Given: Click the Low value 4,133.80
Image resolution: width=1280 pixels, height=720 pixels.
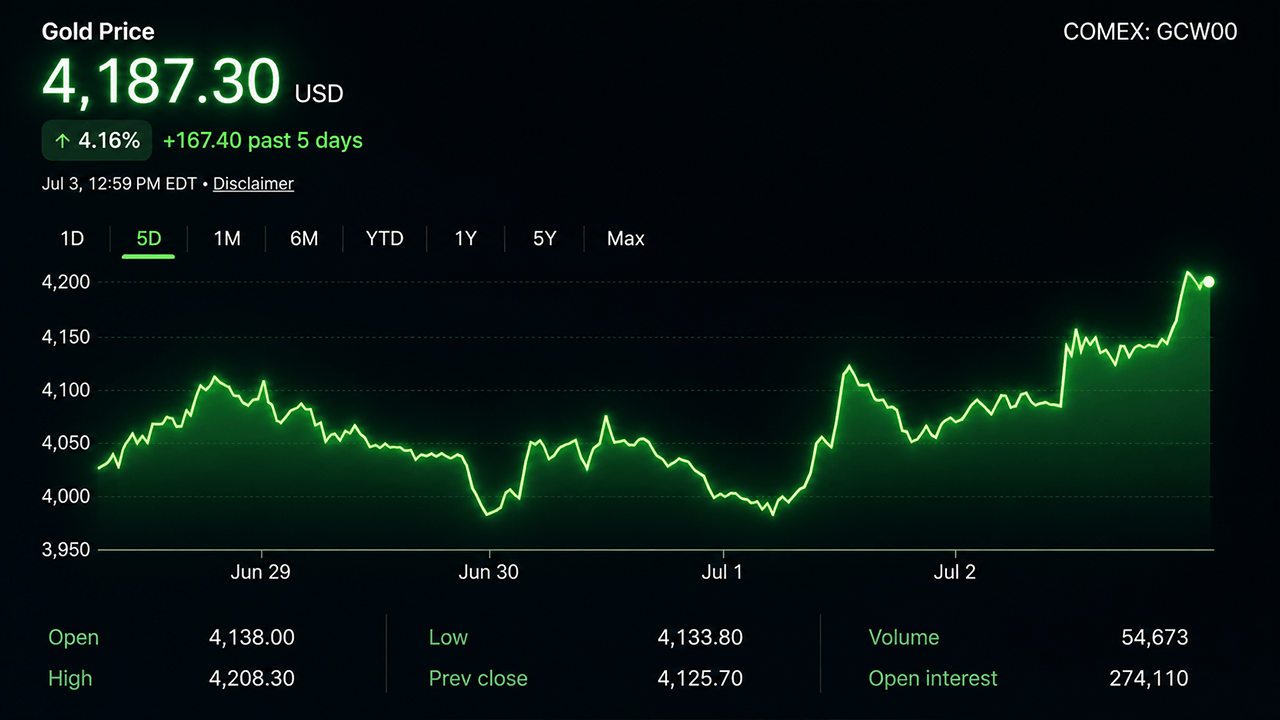Looking at the screenshot, I should (x=700, y=638).
